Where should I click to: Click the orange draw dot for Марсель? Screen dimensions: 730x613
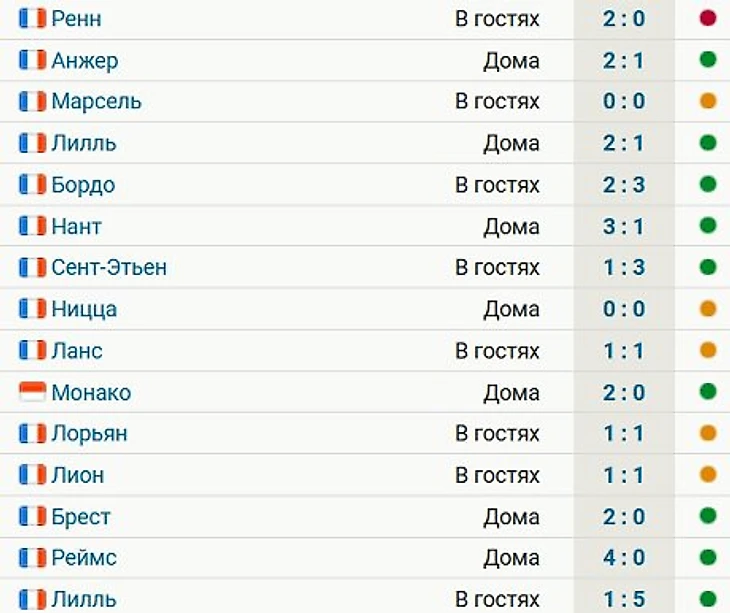point(708,101)
